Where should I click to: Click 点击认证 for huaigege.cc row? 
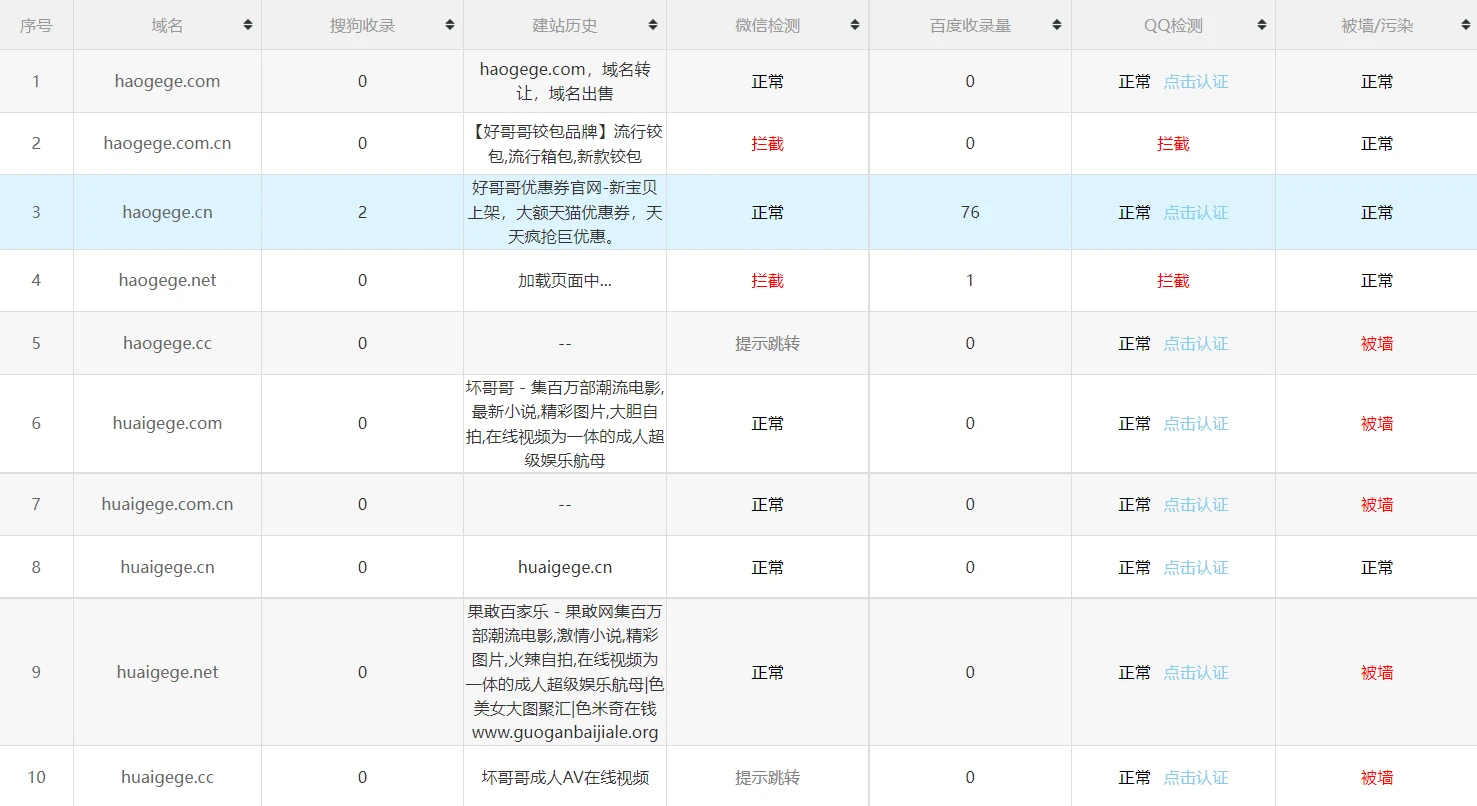click(1195, 778)
